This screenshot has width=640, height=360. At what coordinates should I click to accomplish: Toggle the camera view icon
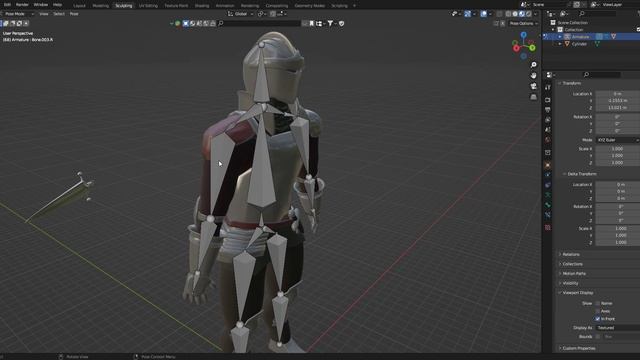(x=533, y=86)
